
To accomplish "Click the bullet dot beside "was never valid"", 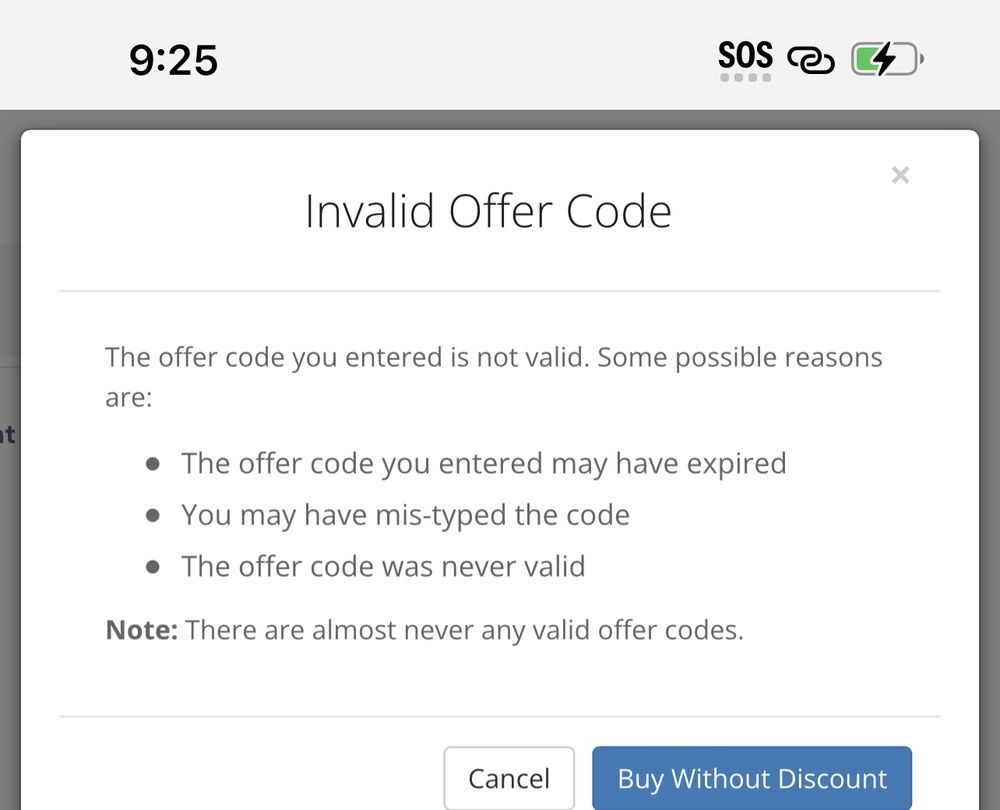I will [x=153, y=567].
